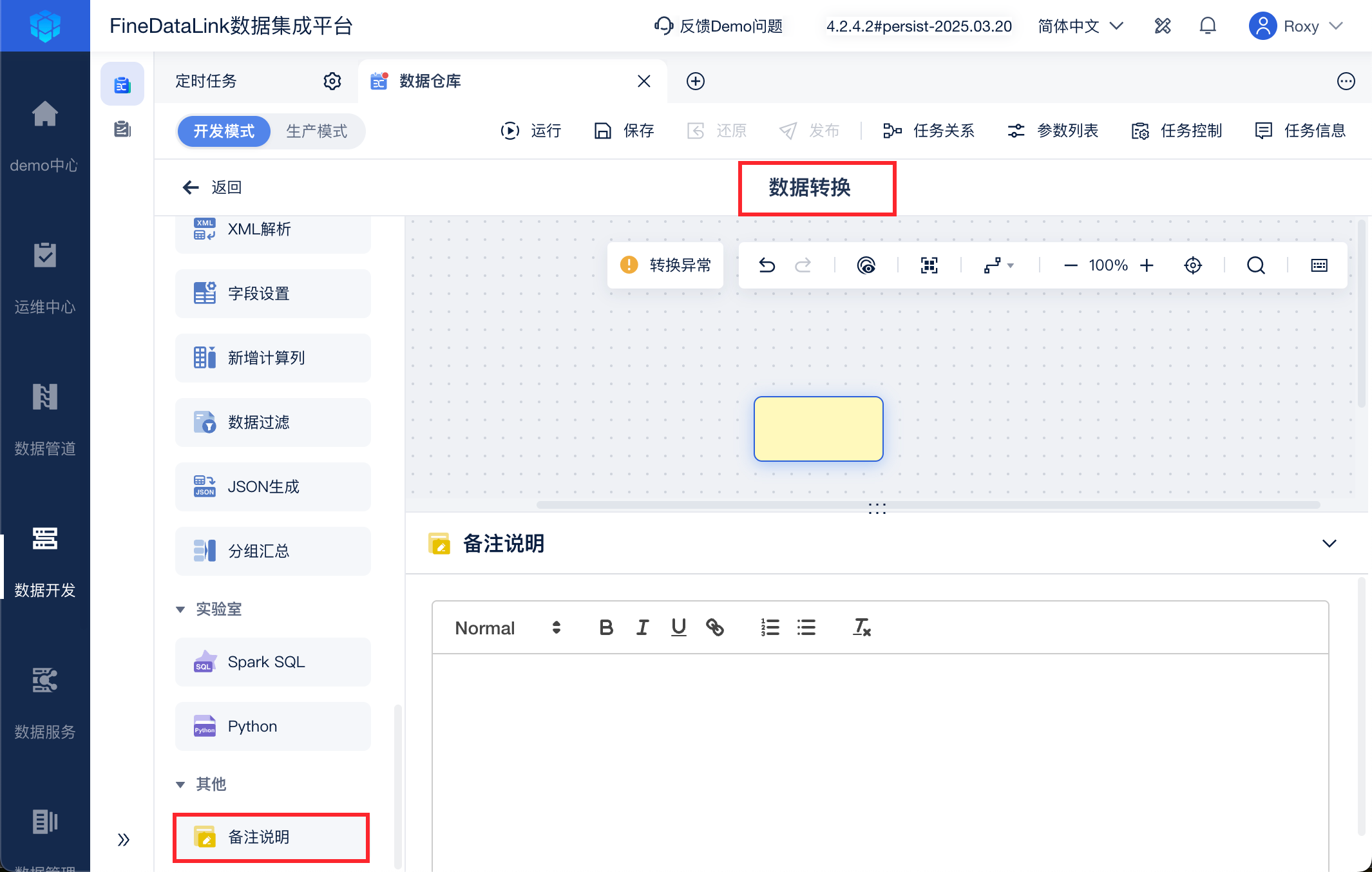Undo the last canvas action
Image resolution: width=1372 pixels, height=872 pixels.
(767, 265)
